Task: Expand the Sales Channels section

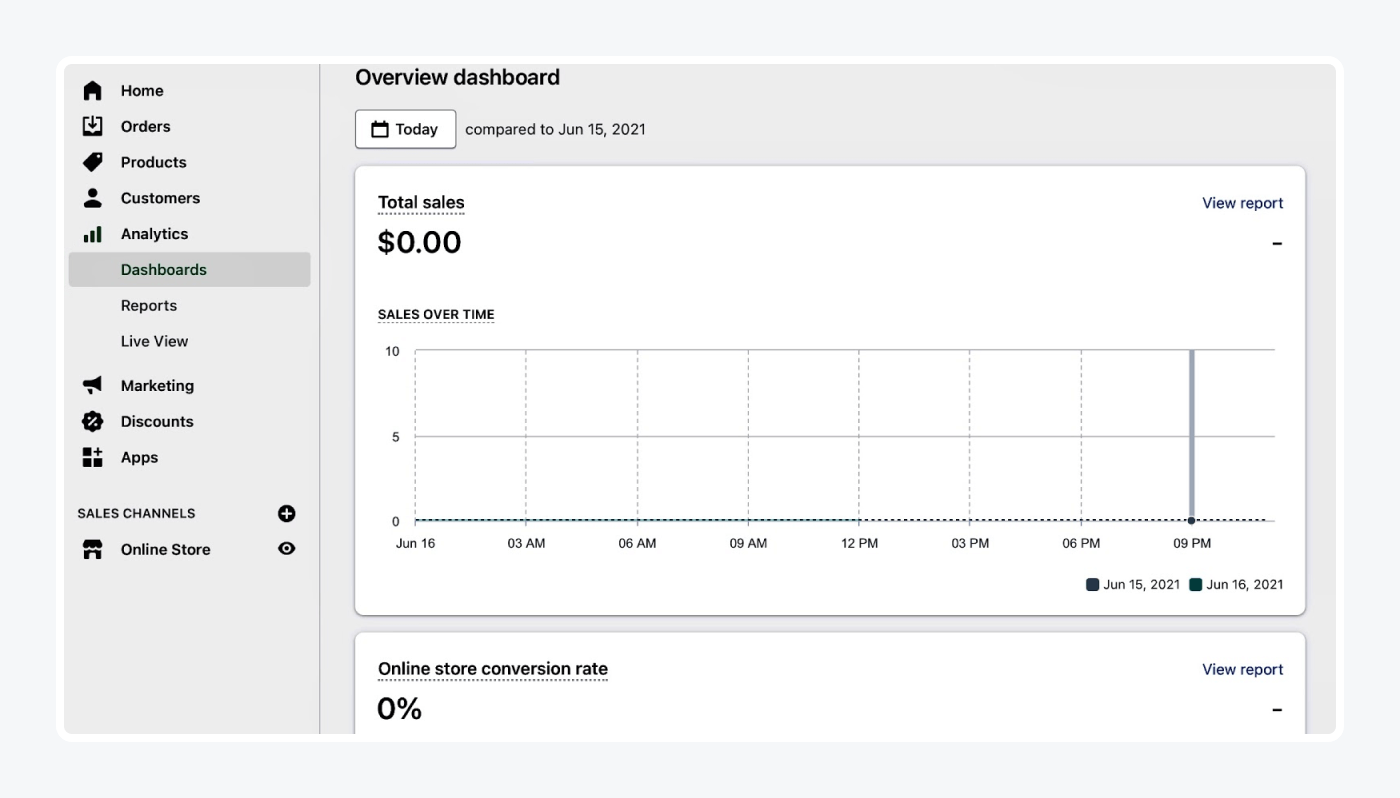Action: click(x=137, y=513)
